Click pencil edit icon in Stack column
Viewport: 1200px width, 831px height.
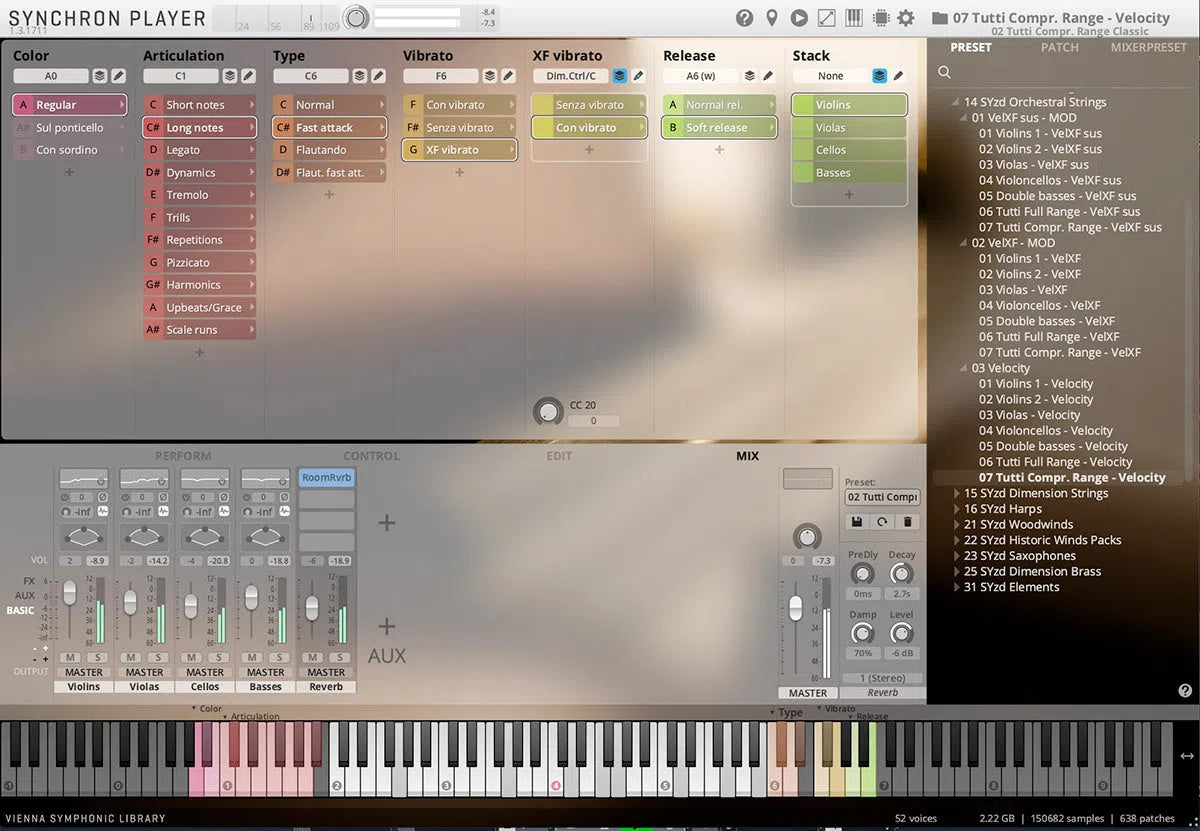[x=898, y=76]
